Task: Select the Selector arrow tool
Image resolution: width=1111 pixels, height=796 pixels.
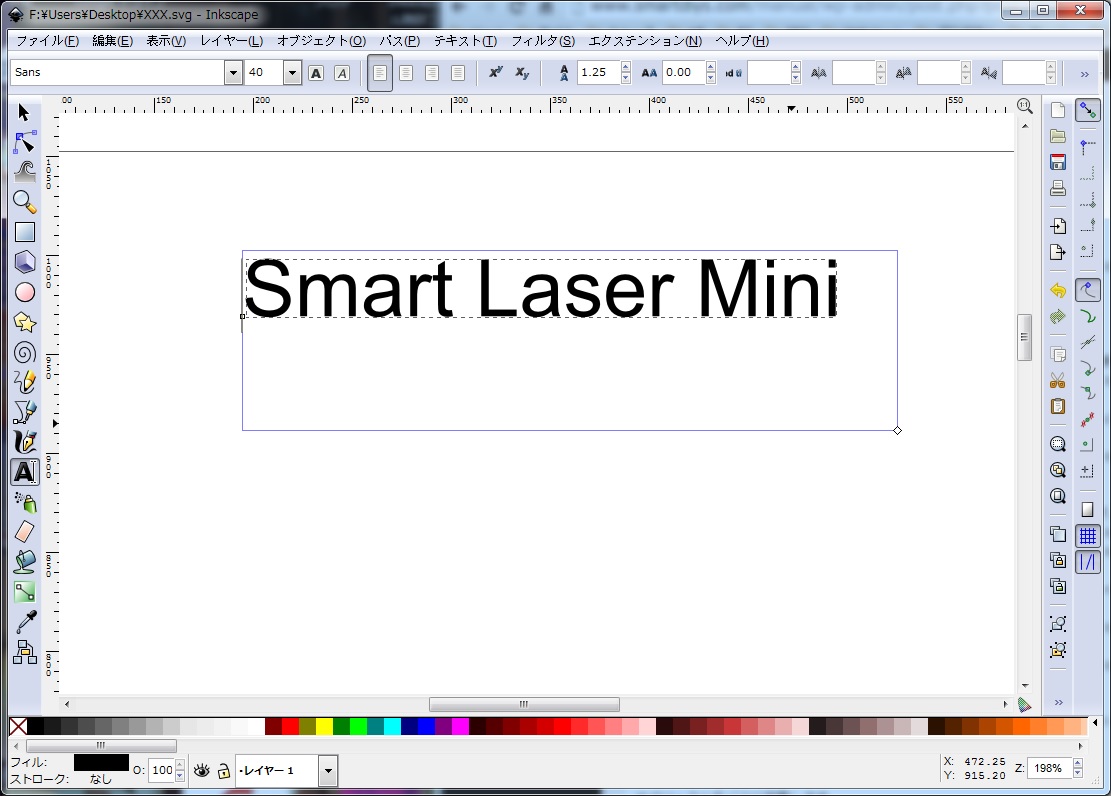Action: click(24, 113)
